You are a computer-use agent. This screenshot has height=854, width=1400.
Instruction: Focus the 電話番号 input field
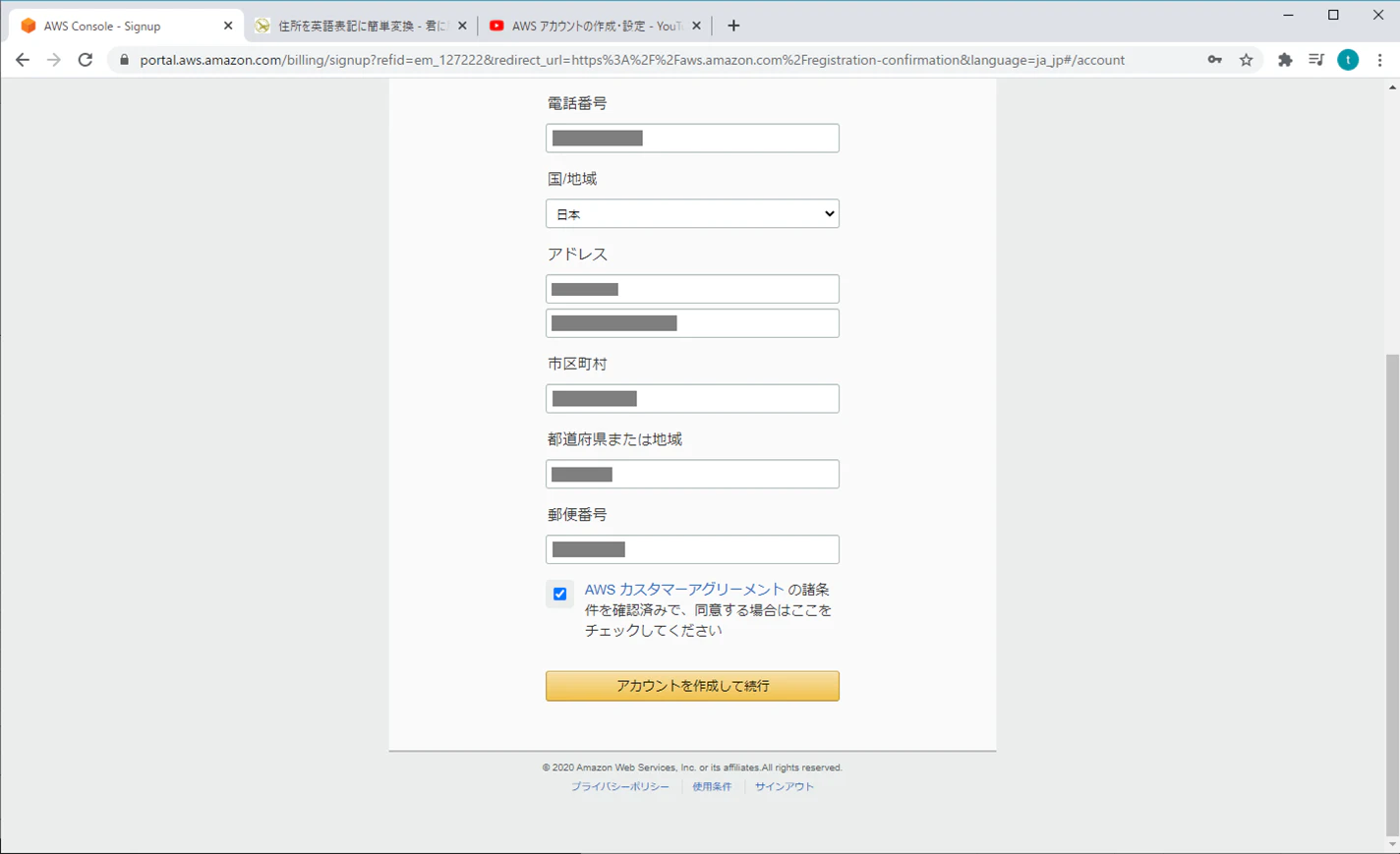coord(692,139)
